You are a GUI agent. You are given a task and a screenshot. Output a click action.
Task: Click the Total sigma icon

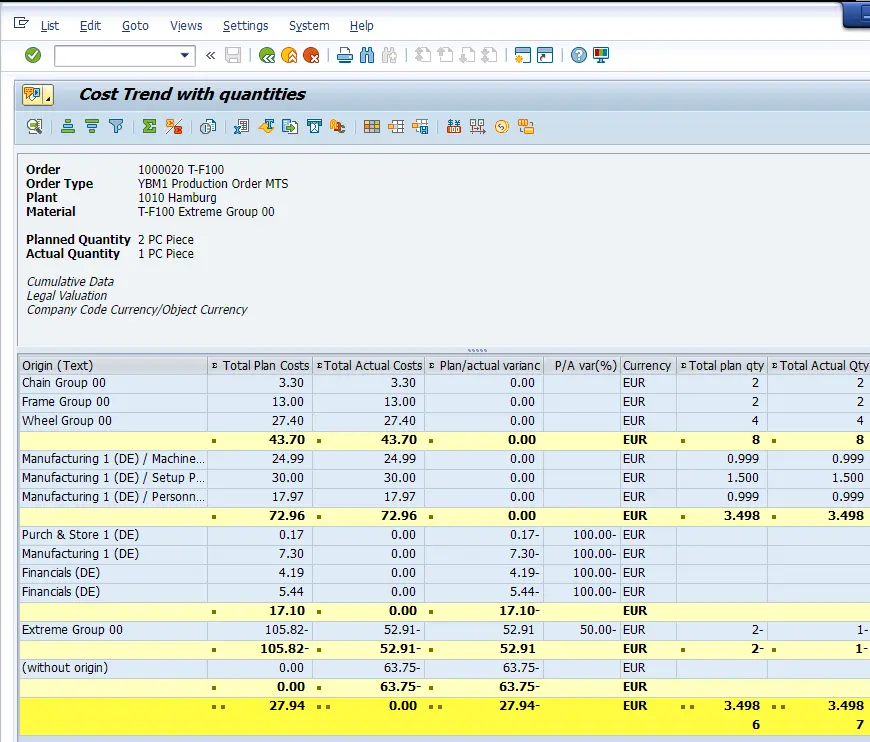(x=149, y=126)
